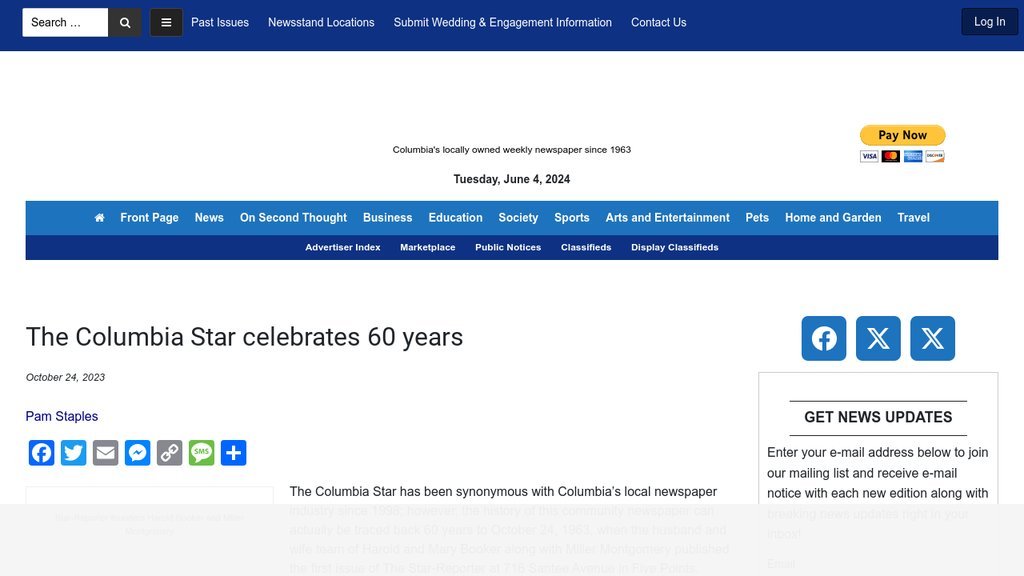Click the tagline about locally owned weekly newspaper
Viewport: 1024px width, 576px height.
click(x=512, y=150)
